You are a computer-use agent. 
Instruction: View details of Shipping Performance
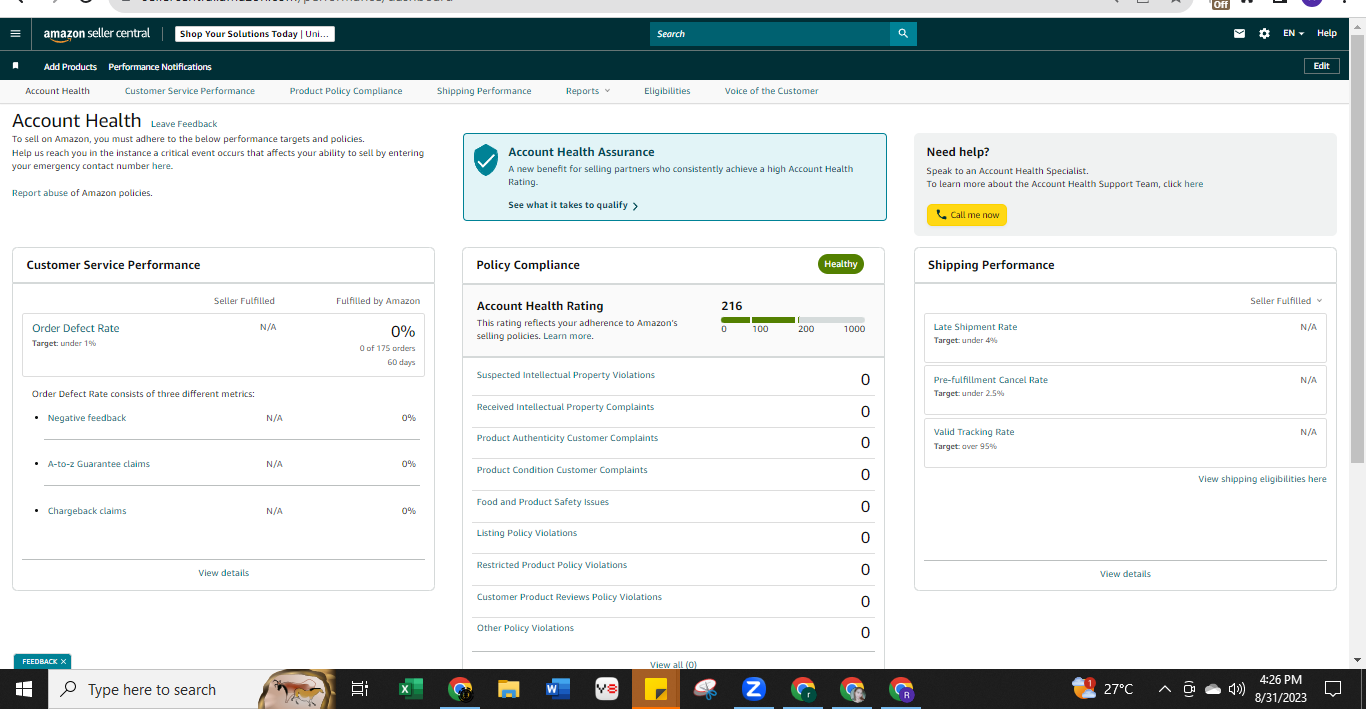pyautogui.click(x=1125, y=574)
